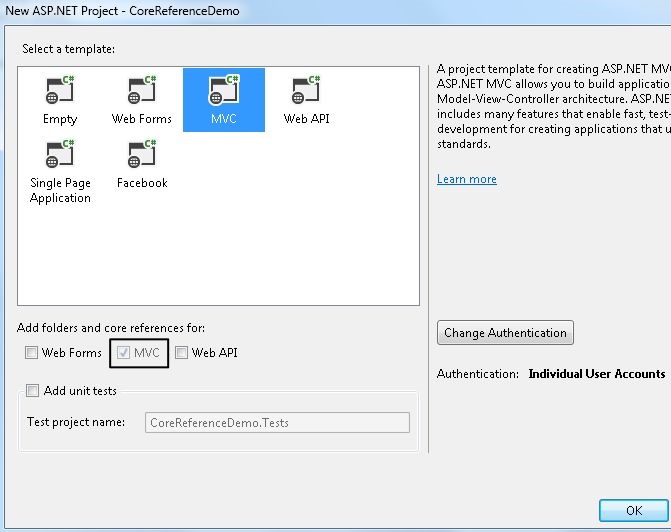Tick the Web Forms core references checkbox
Viewport: 671px width, 532px height.
click(x=31, y=353)
